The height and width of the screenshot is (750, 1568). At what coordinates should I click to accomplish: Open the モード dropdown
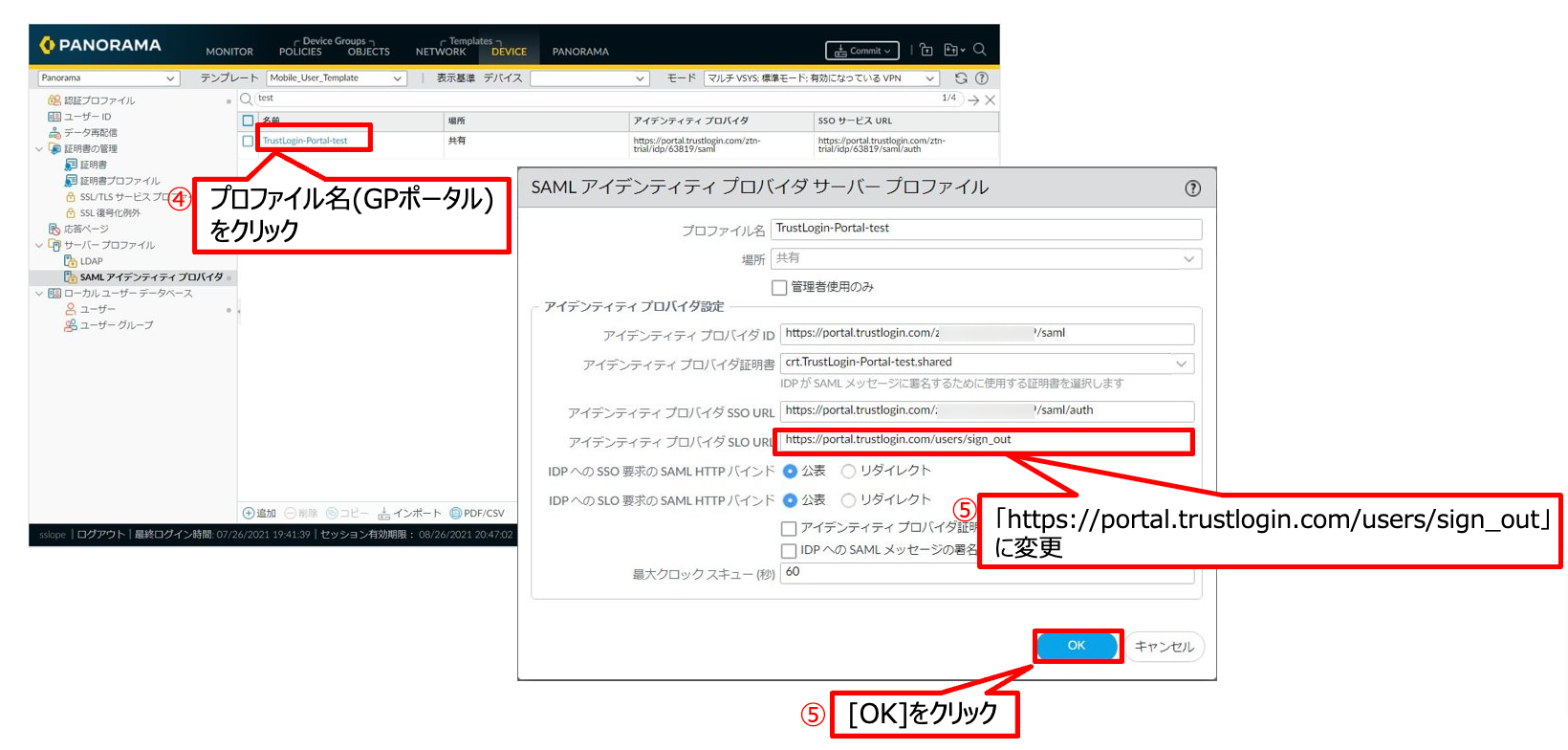pyautogui.click(x=821, y=78)
